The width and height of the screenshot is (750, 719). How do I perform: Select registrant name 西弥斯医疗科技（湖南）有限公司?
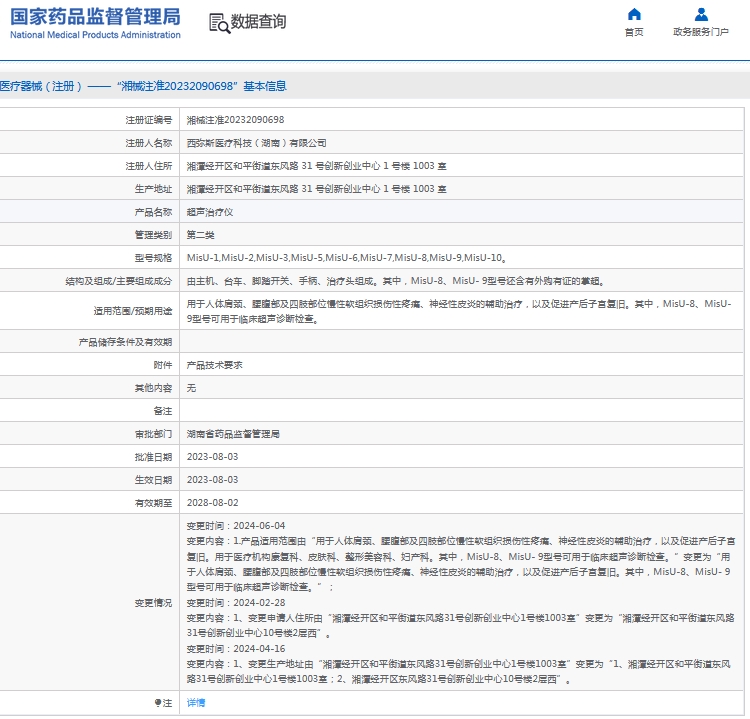click(256, 143)
